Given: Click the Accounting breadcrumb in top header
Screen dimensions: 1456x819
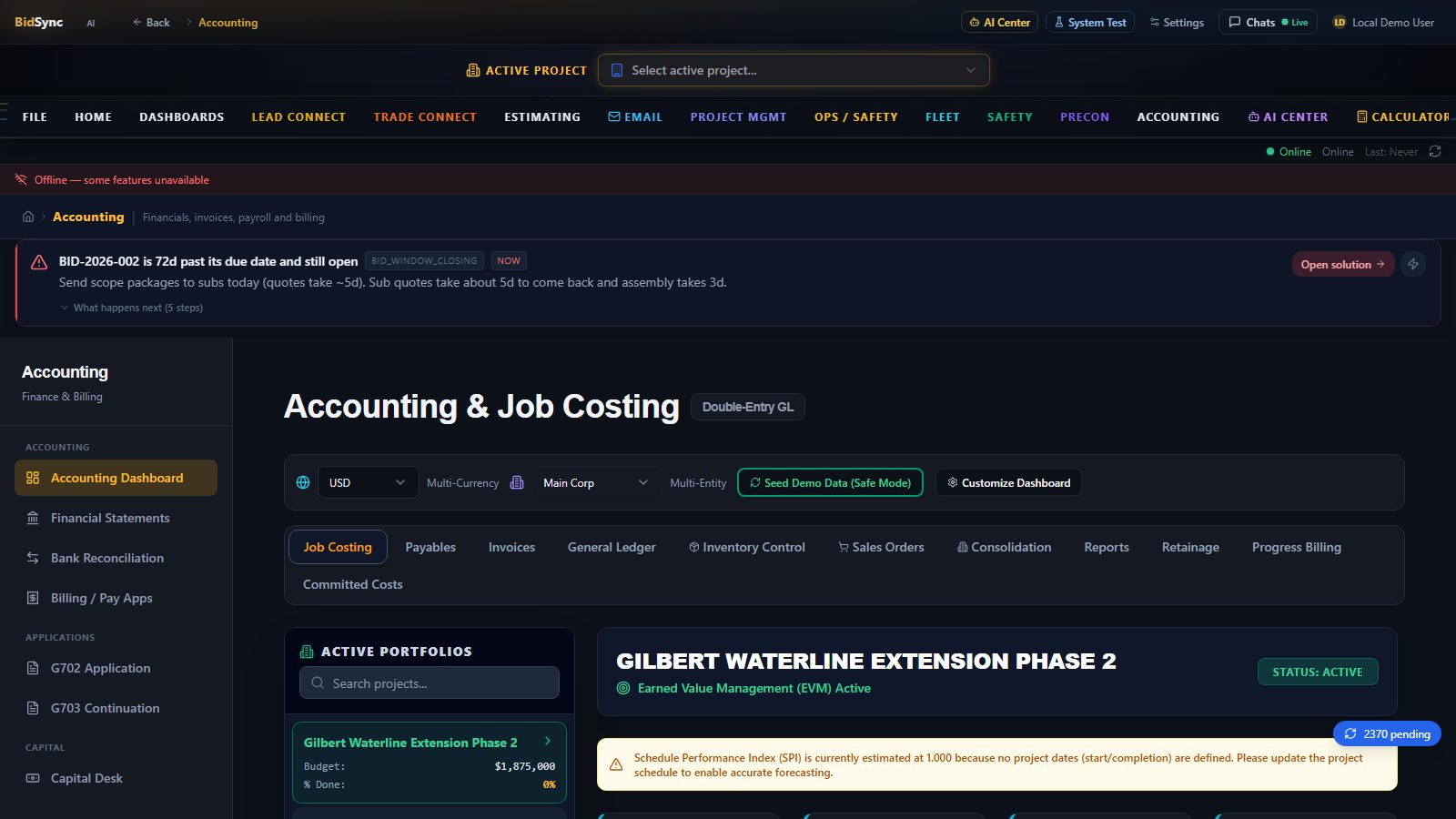Looking at the screenshot, I should coord(227,22).
